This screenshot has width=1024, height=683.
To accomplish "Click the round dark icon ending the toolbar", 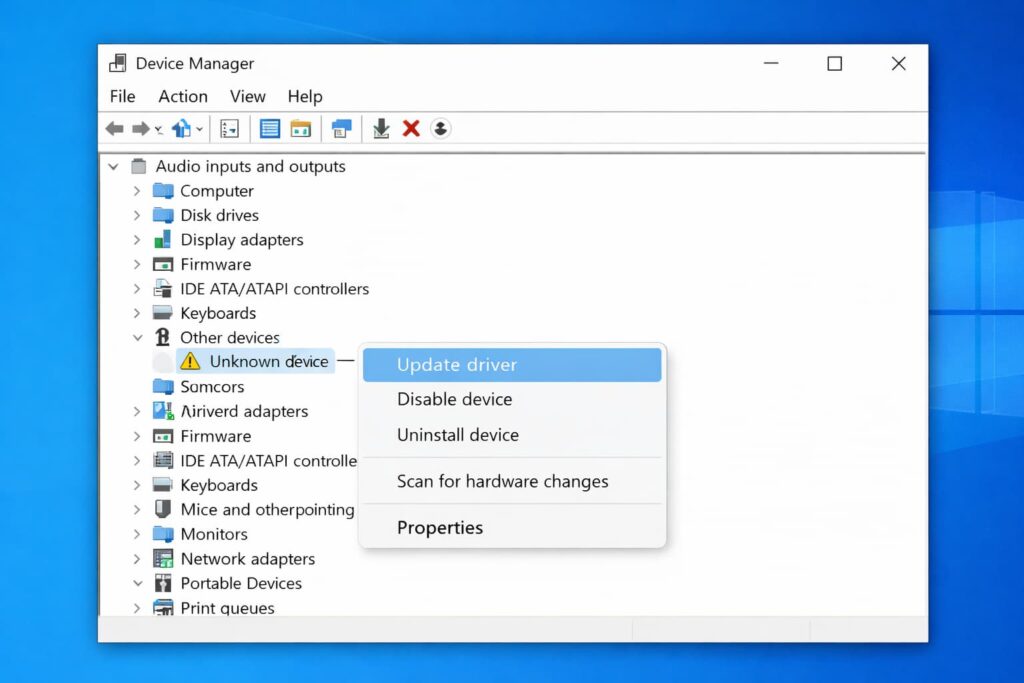I will (x=440, y=129).
